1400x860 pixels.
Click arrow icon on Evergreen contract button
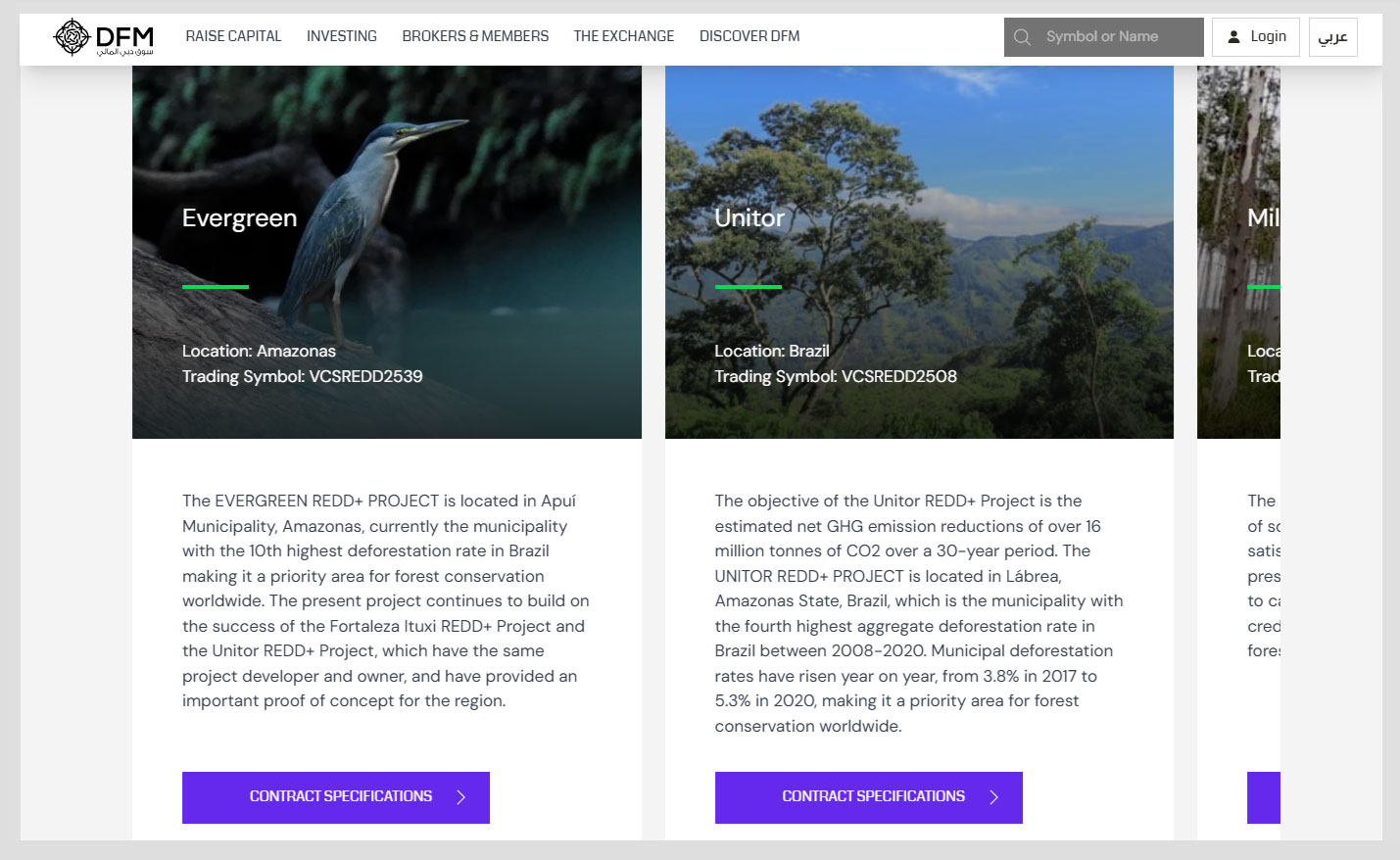pos(460,797)
